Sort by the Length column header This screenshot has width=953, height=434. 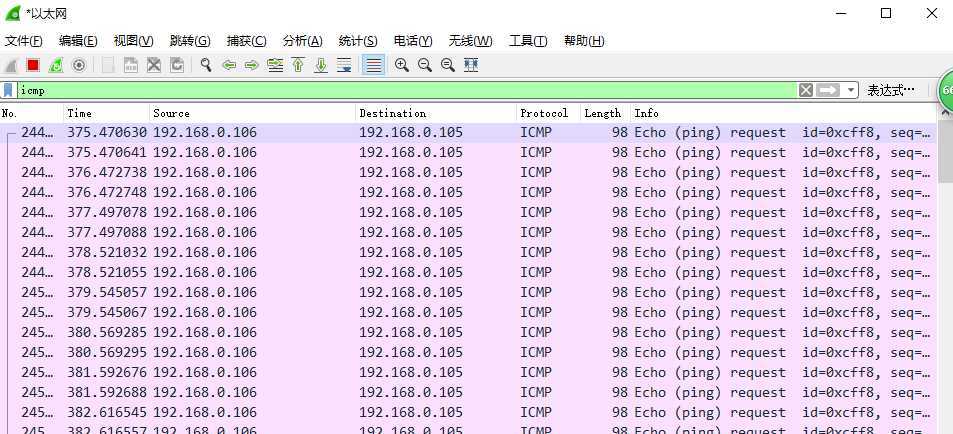tap(605, 113)
